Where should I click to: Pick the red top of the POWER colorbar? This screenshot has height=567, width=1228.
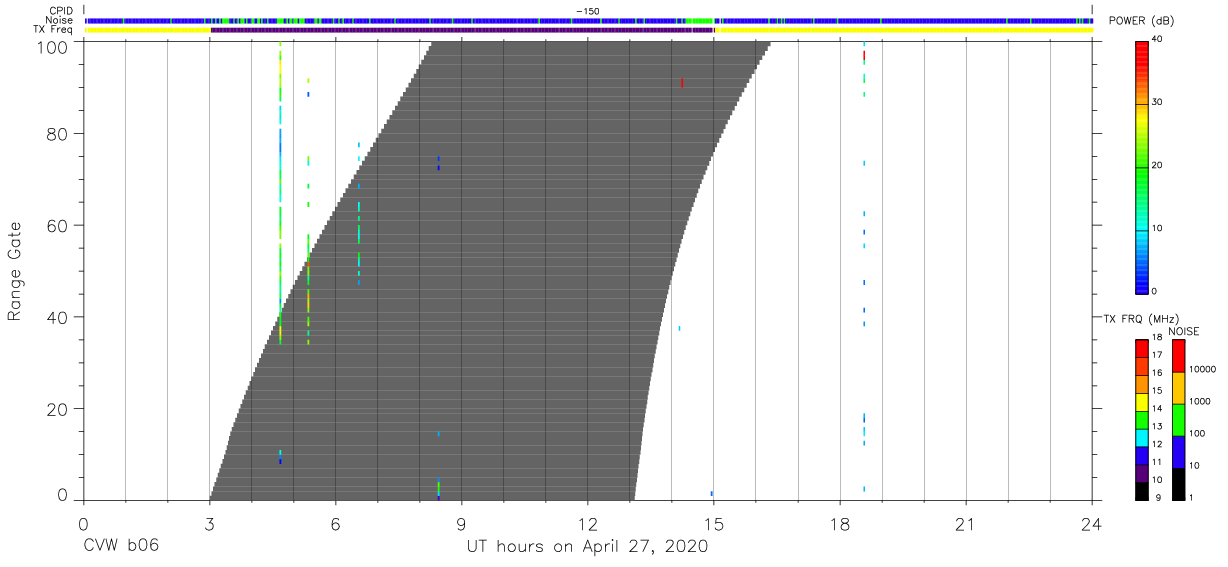coord(1141,48)
